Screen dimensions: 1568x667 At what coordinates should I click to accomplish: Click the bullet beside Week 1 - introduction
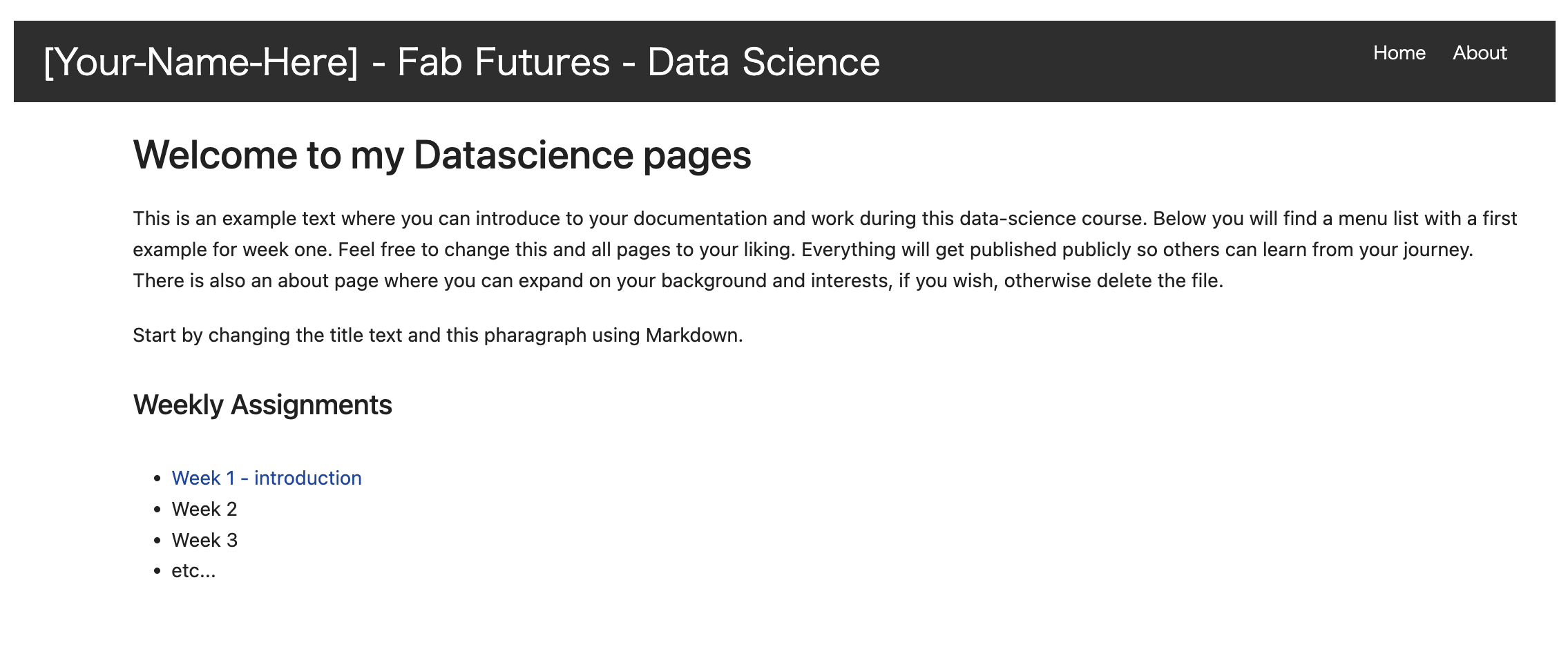pyautogui.click(x=157, y=478)
